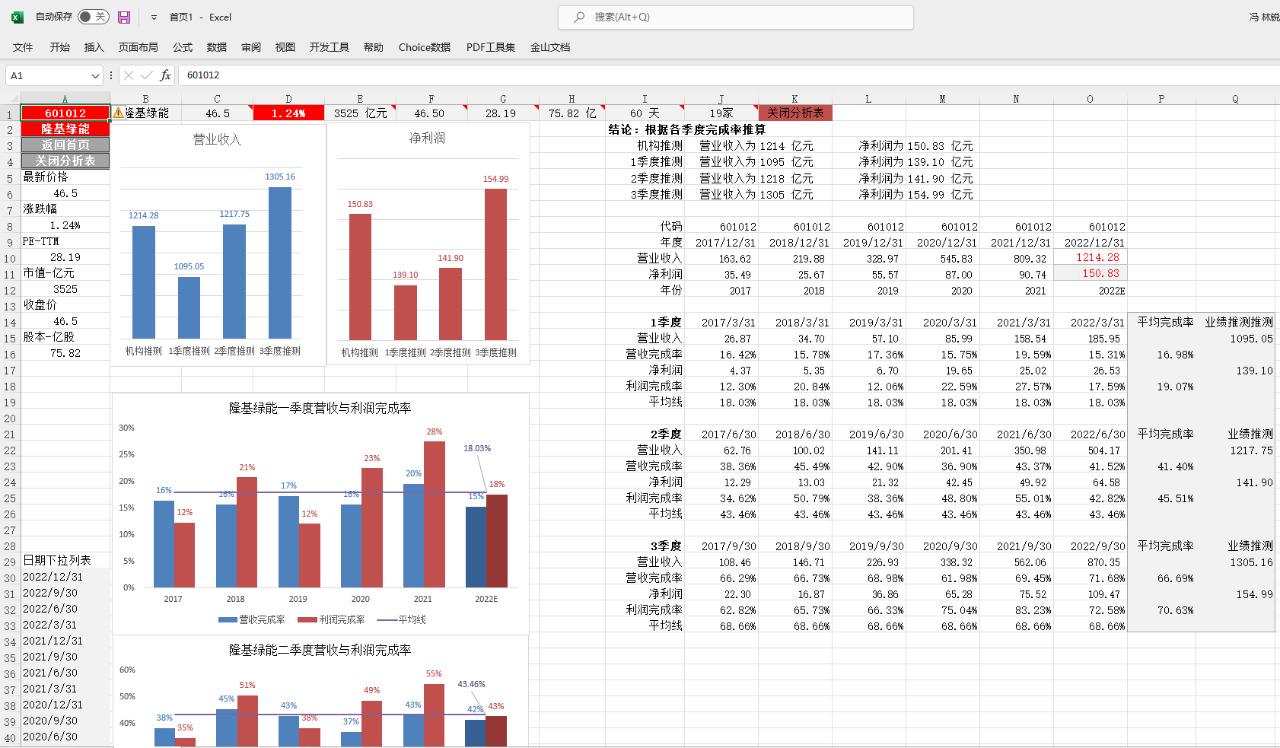Save the workbook with the floppy icon

point(124,17)
